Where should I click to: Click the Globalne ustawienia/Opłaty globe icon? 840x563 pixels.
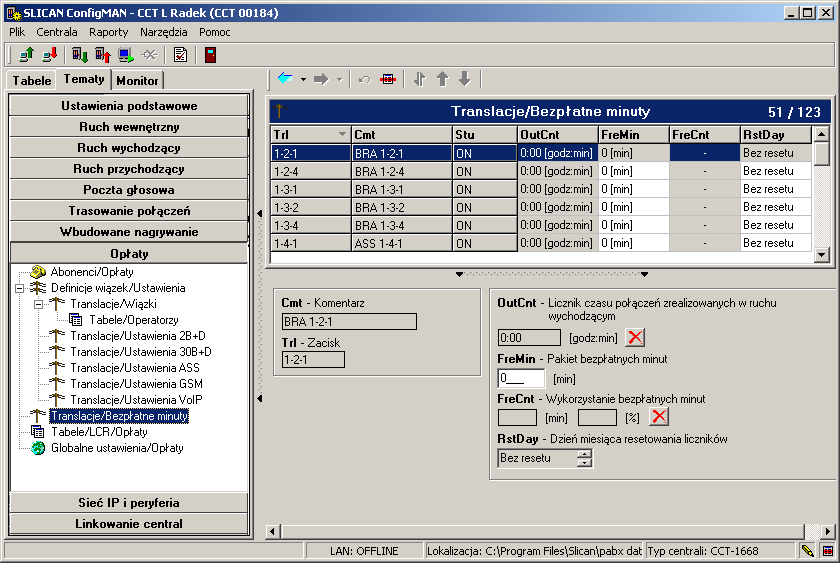click(x=38, y=448)
